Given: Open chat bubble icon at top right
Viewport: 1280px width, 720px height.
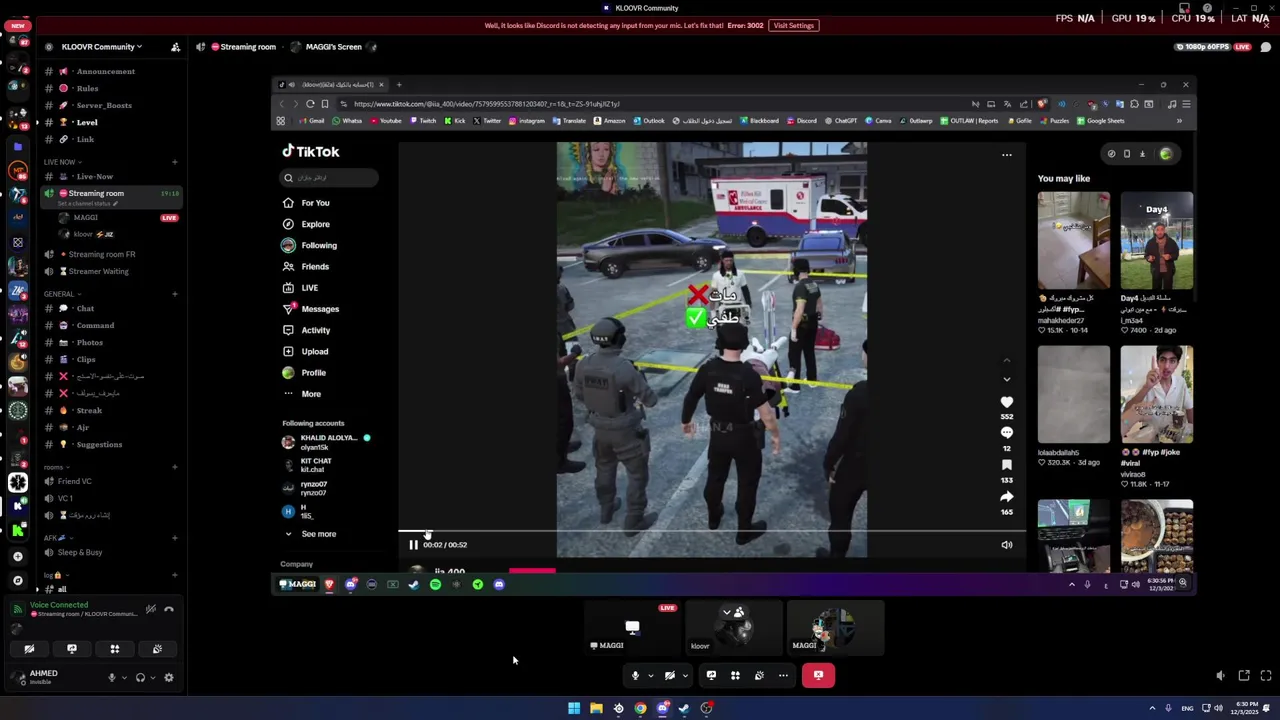Looking at the screenshot, I should [1265, 47].
